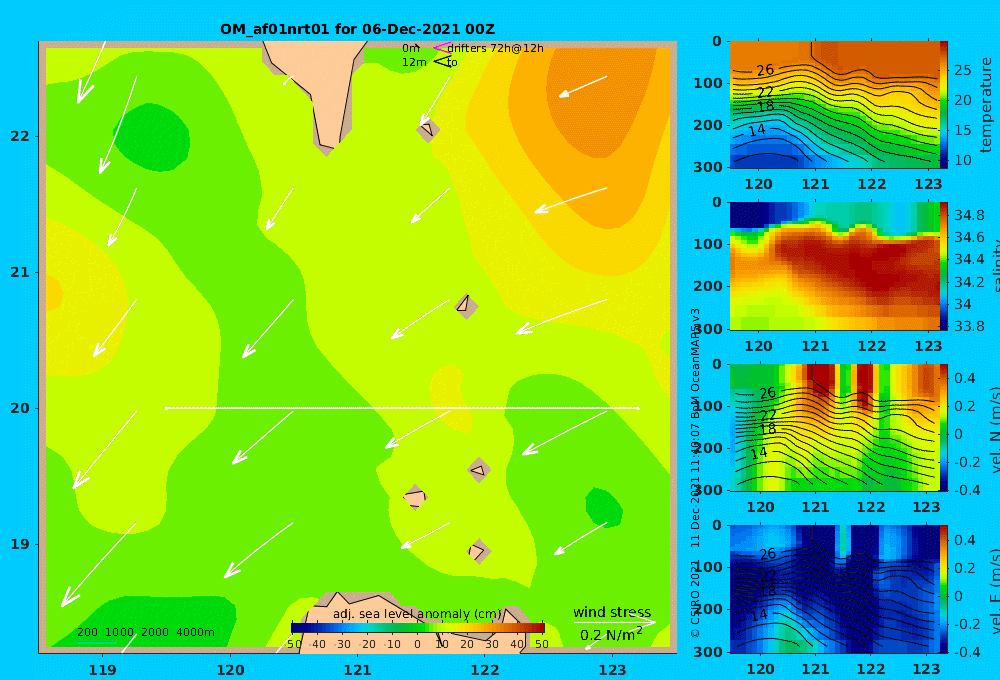The width and height of the screenshot is (1000, 680).
Task: Click the '0.2 N/m²' wind stress value
Action: [x=611, y=635]
